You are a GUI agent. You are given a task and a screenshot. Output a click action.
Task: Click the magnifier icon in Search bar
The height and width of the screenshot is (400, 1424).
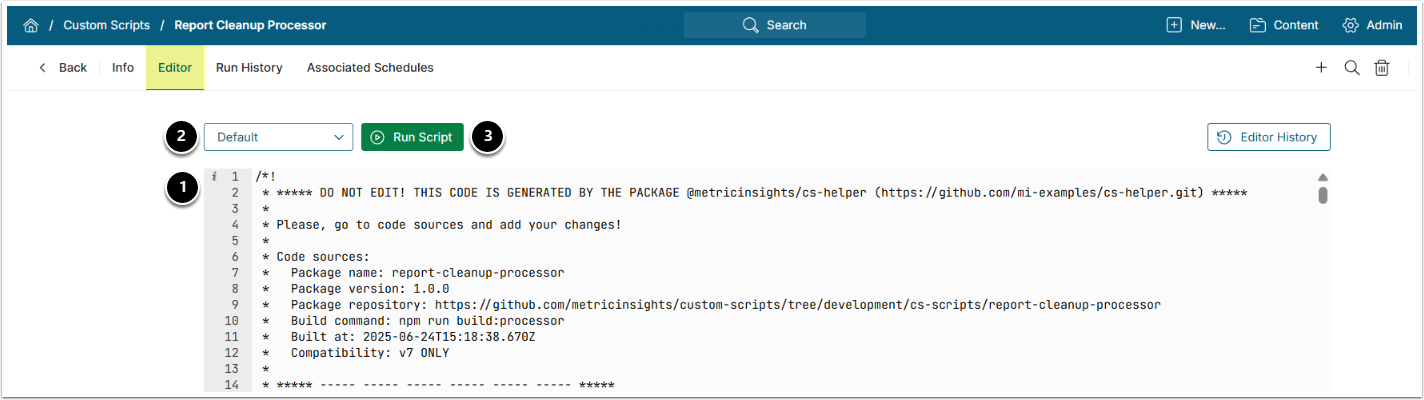751,25
